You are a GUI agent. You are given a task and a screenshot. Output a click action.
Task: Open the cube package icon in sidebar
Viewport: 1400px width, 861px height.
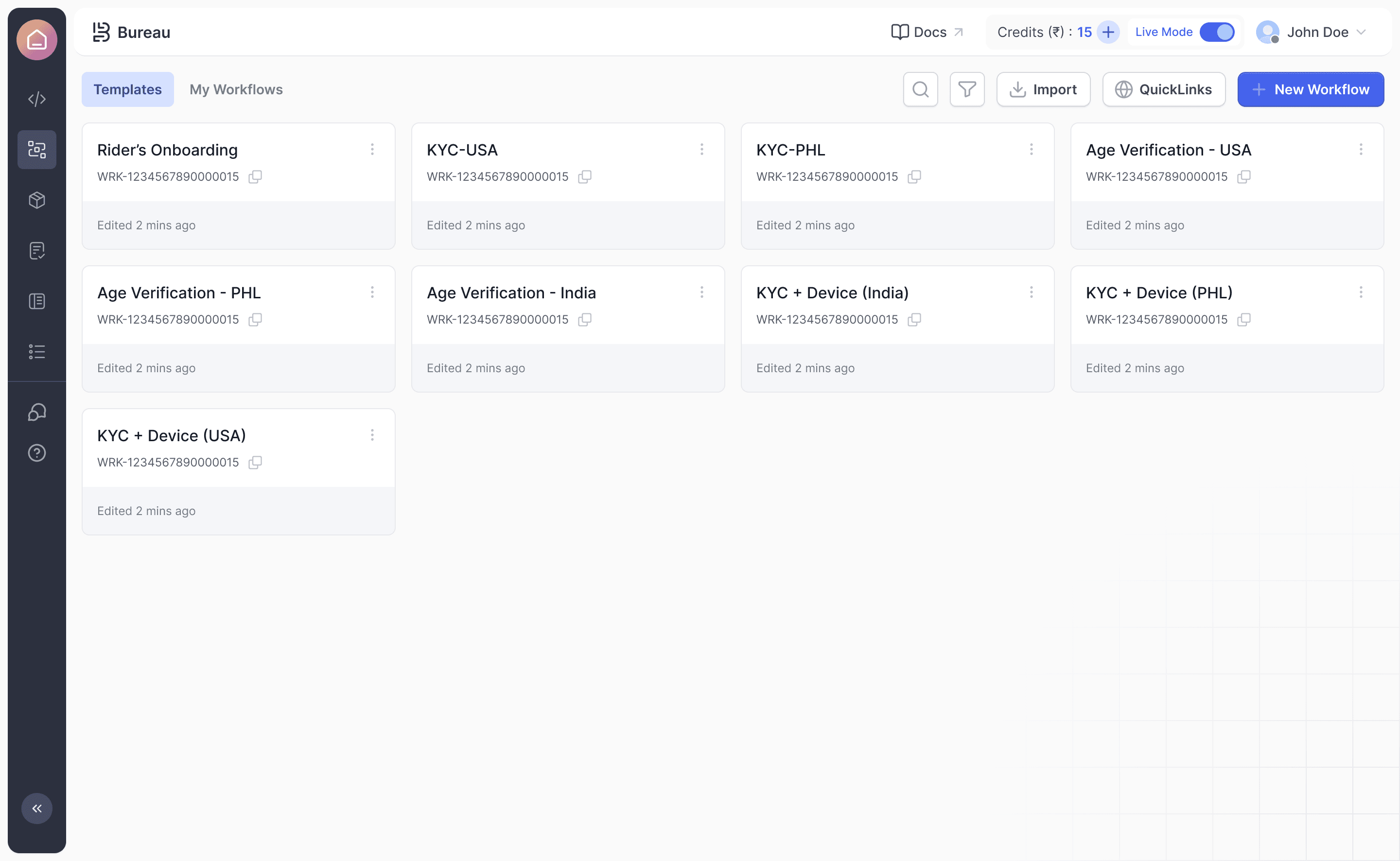tap(36, 200)
